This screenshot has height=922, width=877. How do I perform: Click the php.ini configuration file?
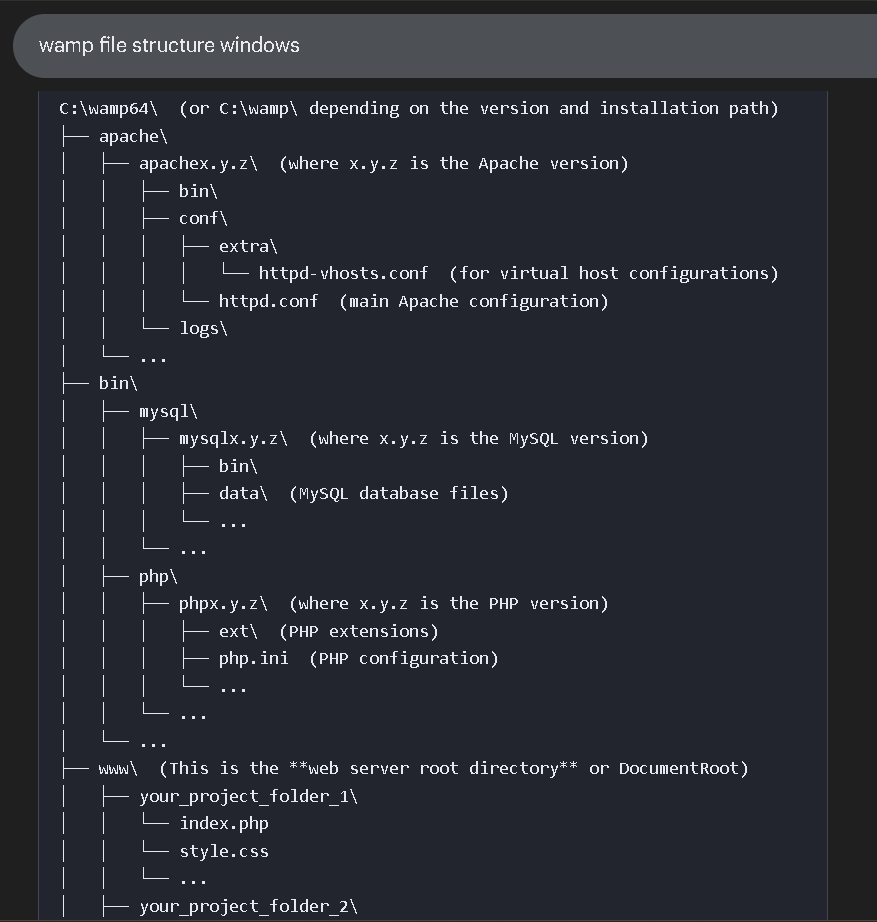click(253, 658)
